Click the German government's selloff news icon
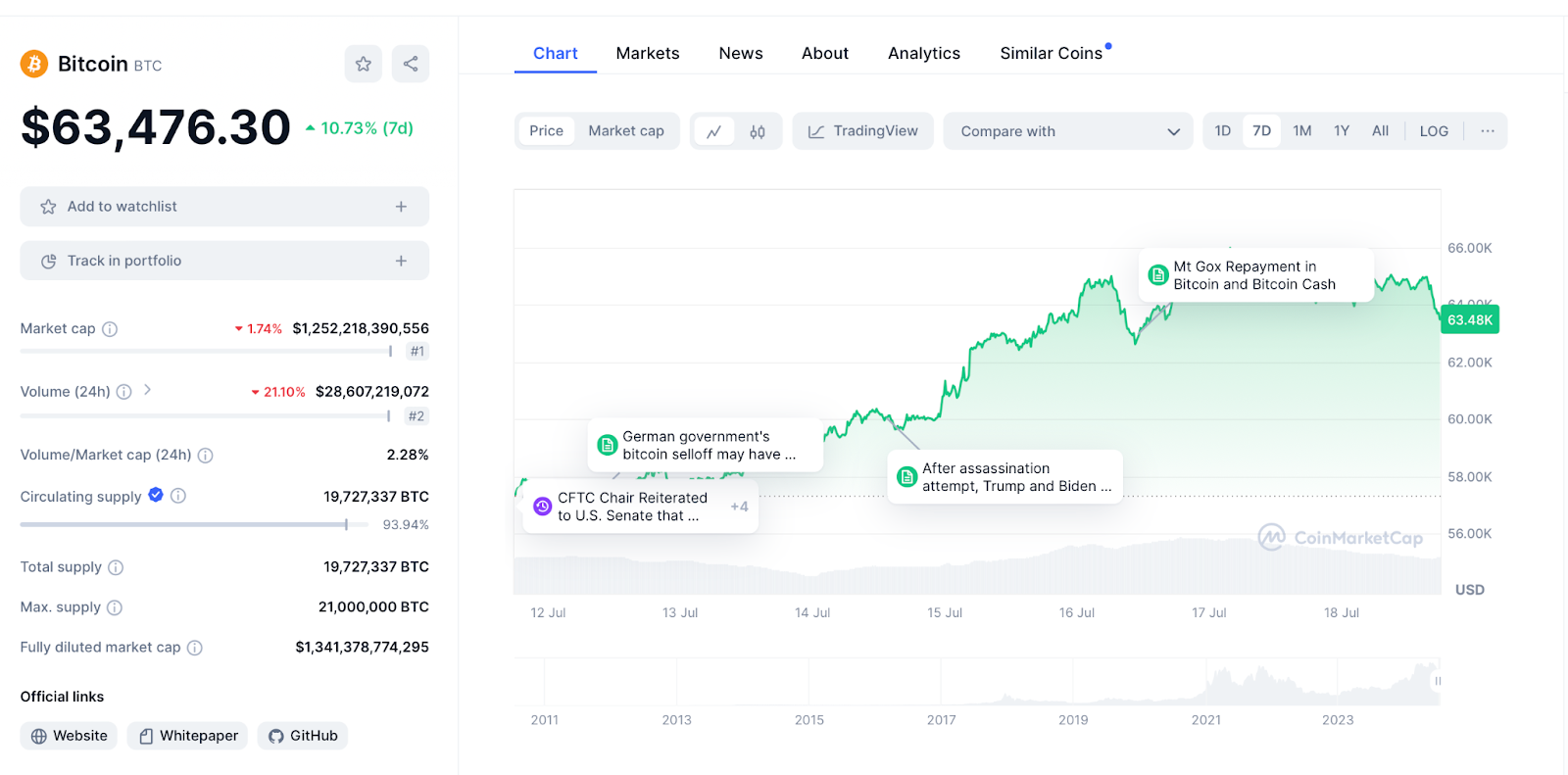 click(x=608, y=446)
